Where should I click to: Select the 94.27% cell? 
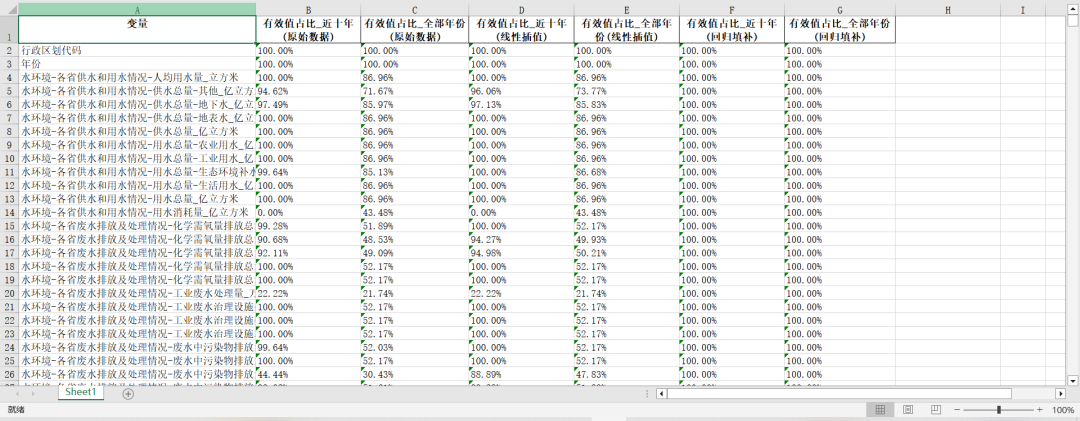click(521, 239)
